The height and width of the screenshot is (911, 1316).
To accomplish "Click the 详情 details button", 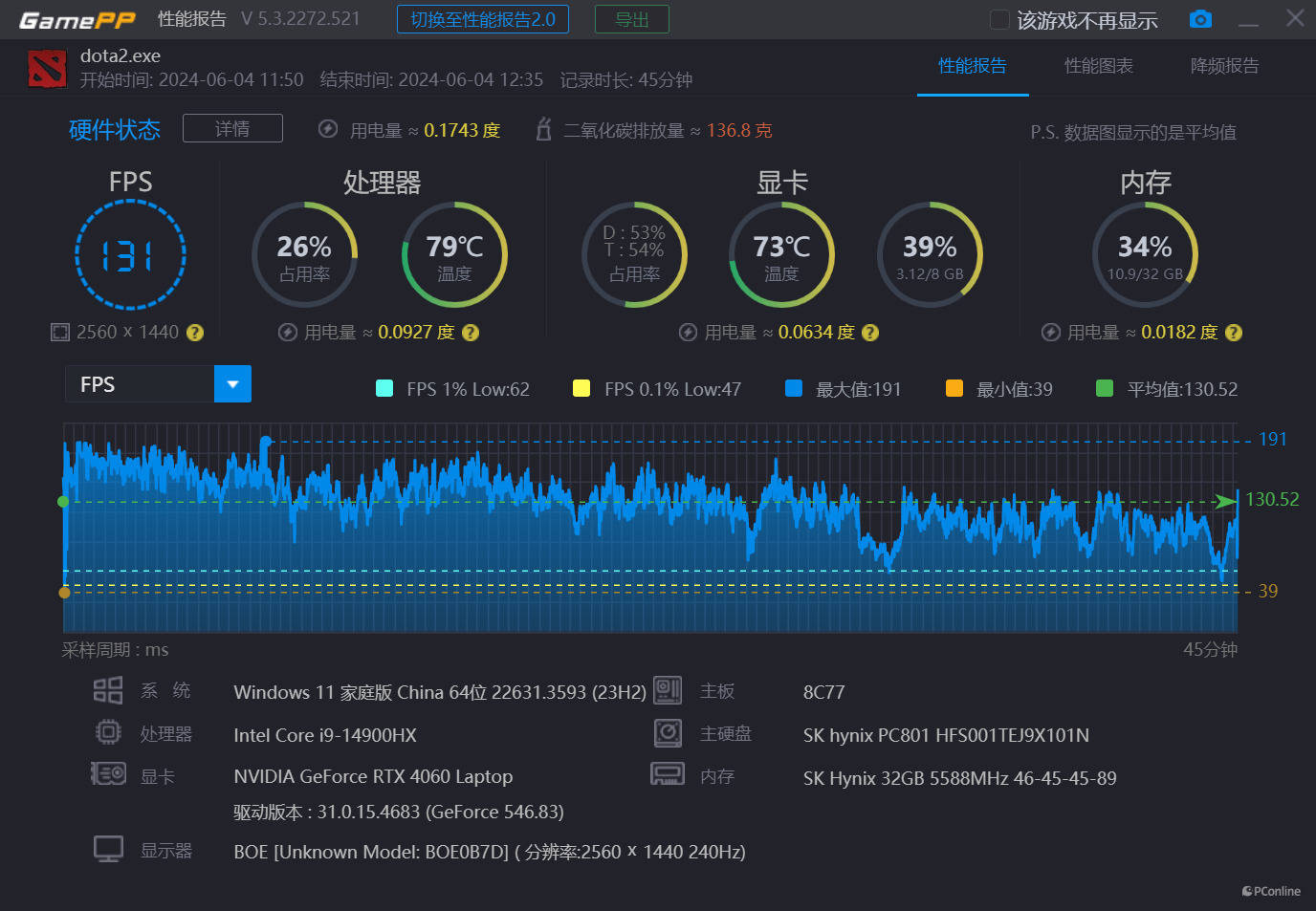I will (x=232, y=128).
